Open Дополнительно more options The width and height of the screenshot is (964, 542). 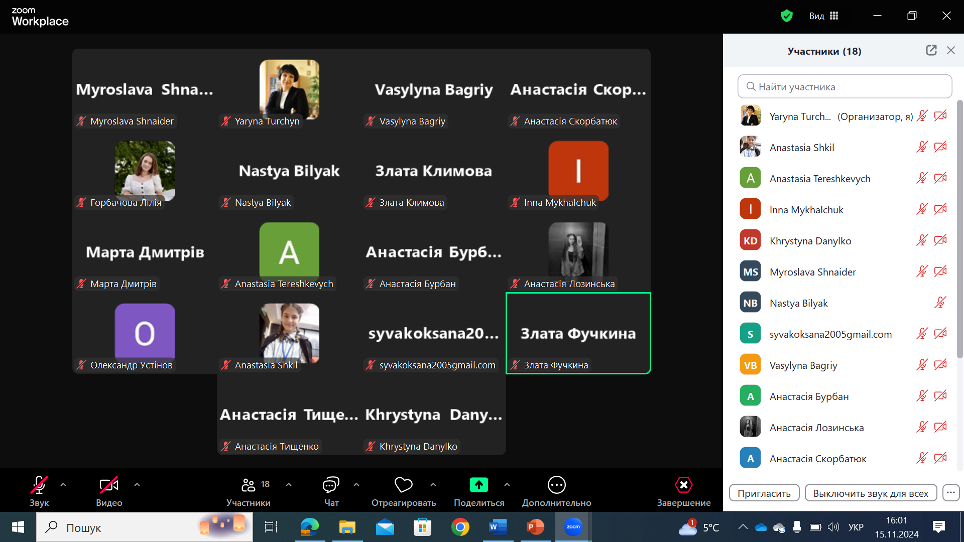[556, 491]
